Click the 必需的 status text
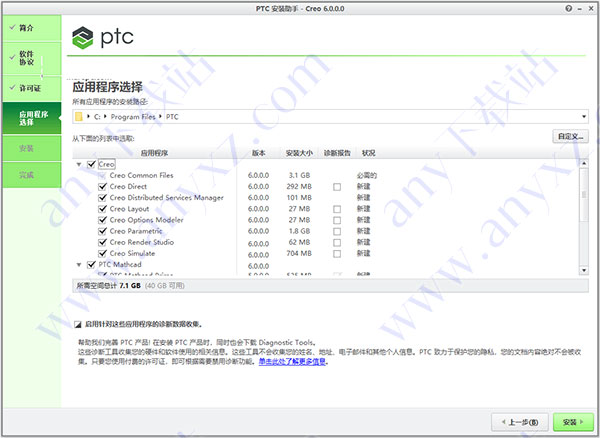600x438 pixels. (x=367, y=175)
